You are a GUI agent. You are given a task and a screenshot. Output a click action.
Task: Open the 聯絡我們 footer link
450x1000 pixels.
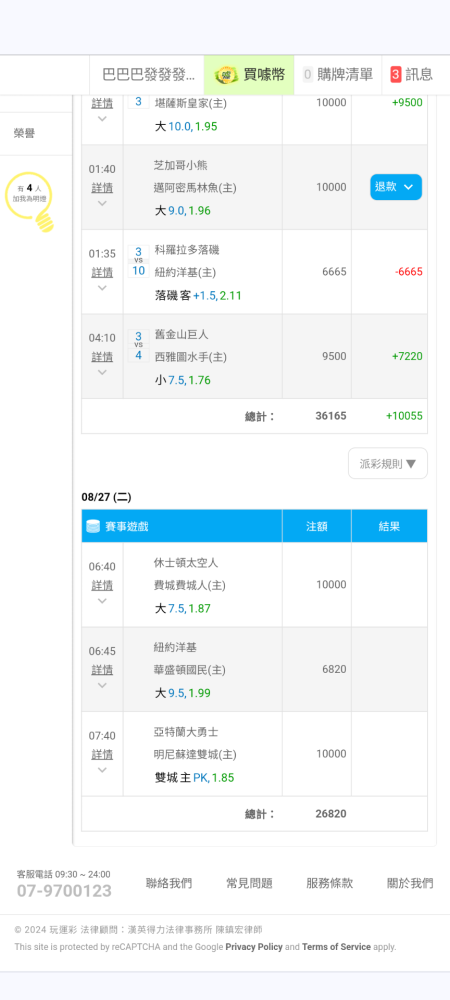click(169, 883)
